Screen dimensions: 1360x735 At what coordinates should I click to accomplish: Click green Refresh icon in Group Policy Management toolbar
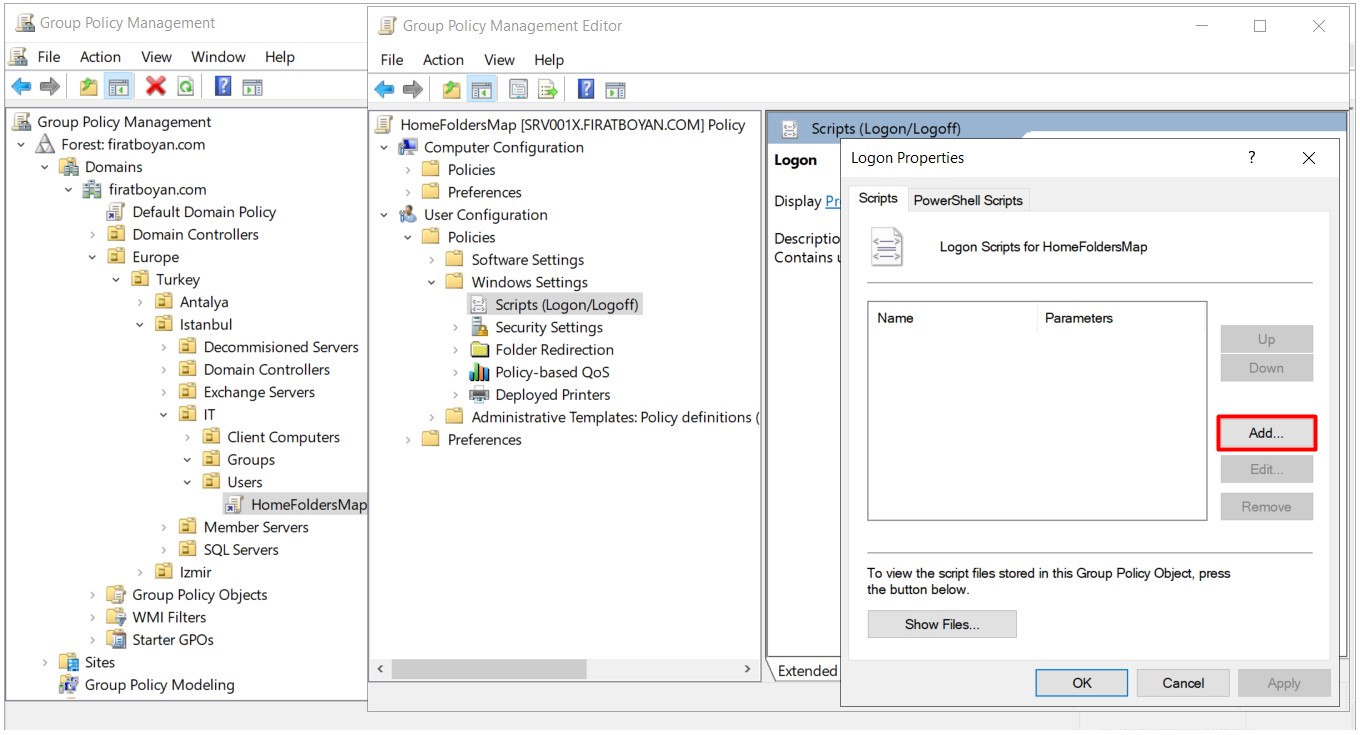(x=186, y=87)
